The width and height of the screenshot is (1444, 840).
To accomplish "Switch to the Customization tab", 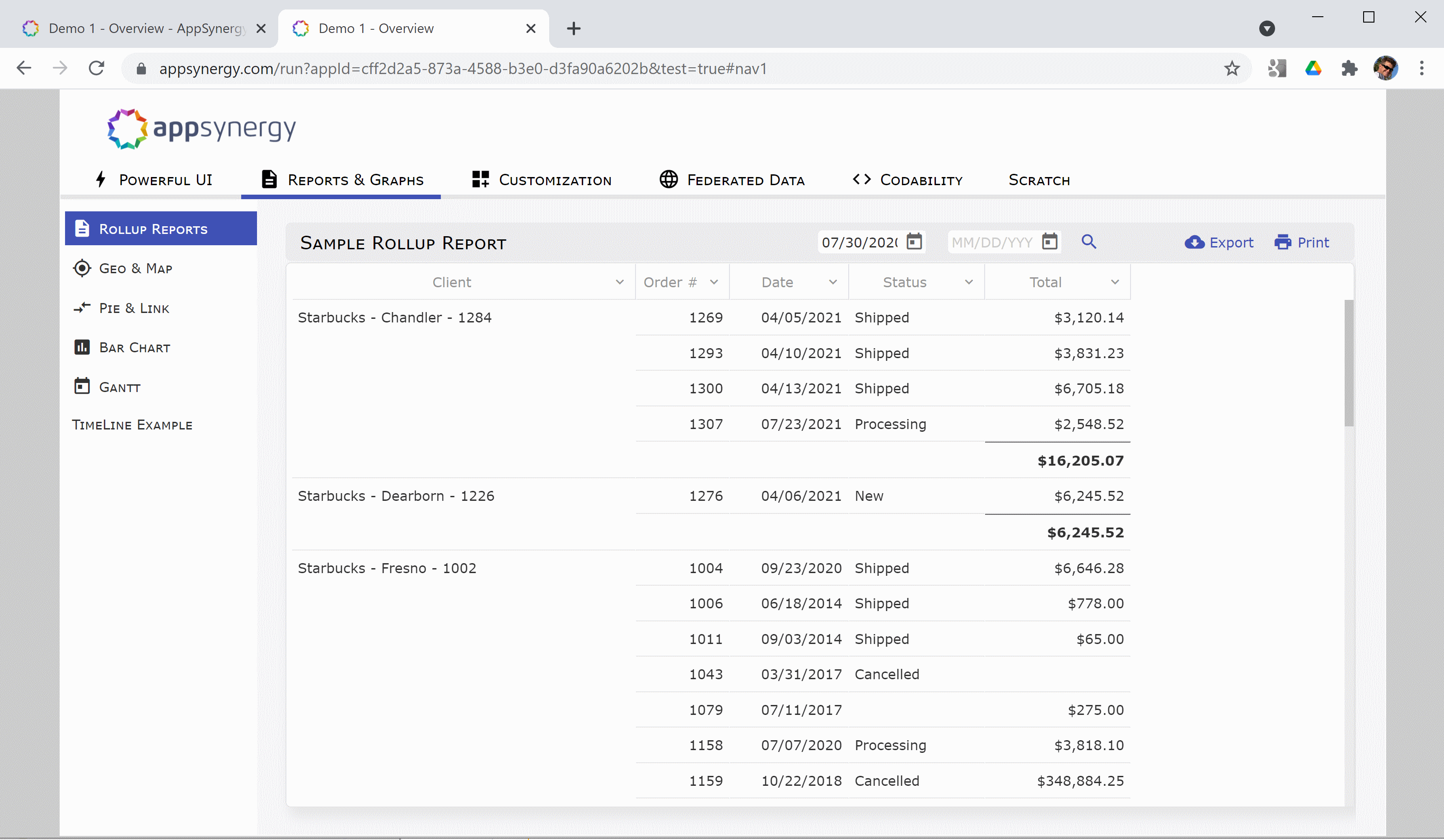I will [541, 179].
